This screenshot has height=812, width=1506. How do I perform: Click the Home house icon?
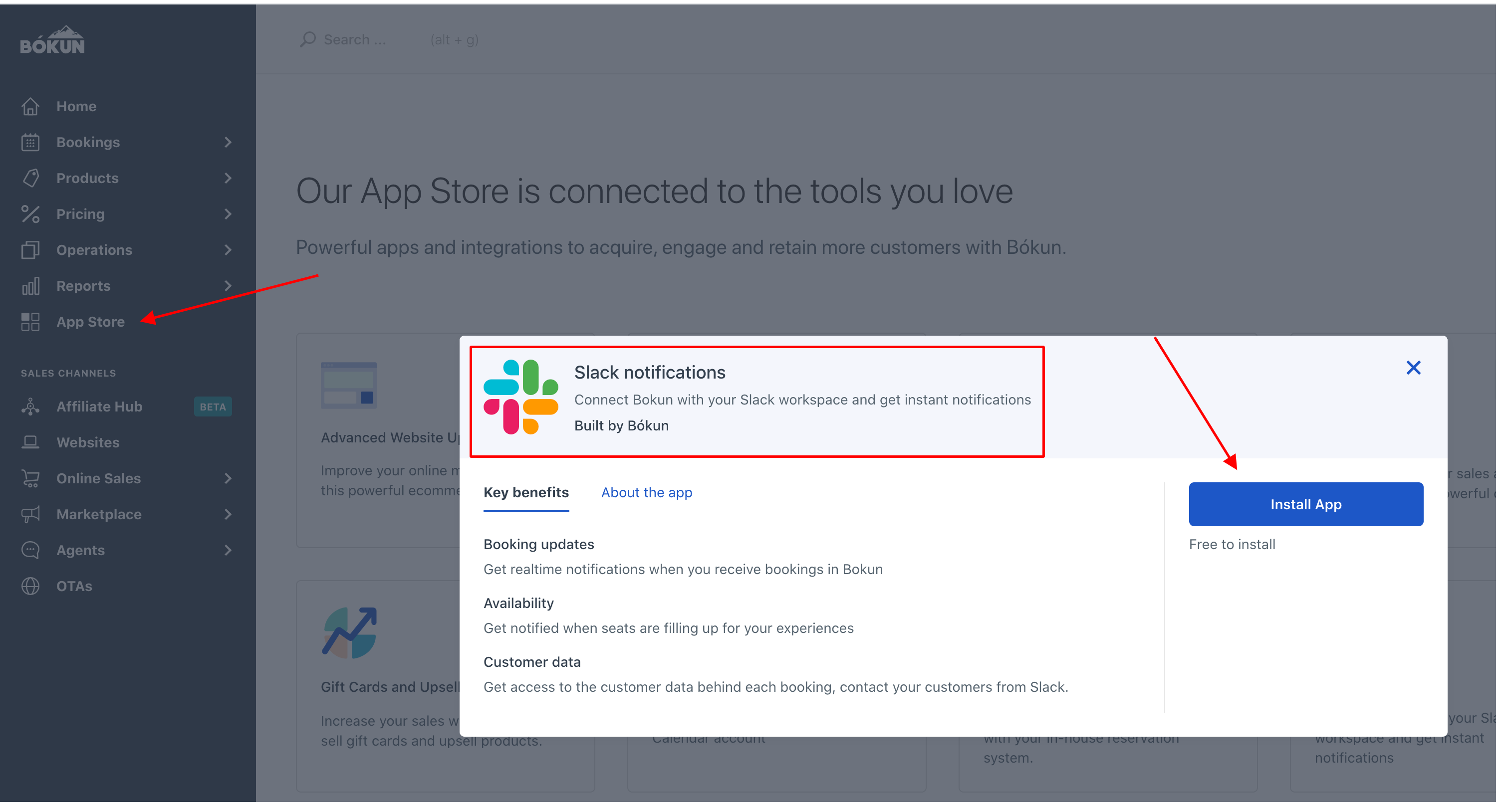[x=30, y=107]
